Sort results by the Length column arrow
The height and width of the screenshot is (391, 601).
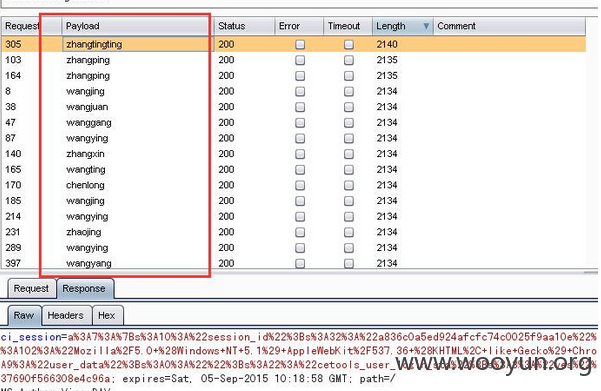(426, 26)
